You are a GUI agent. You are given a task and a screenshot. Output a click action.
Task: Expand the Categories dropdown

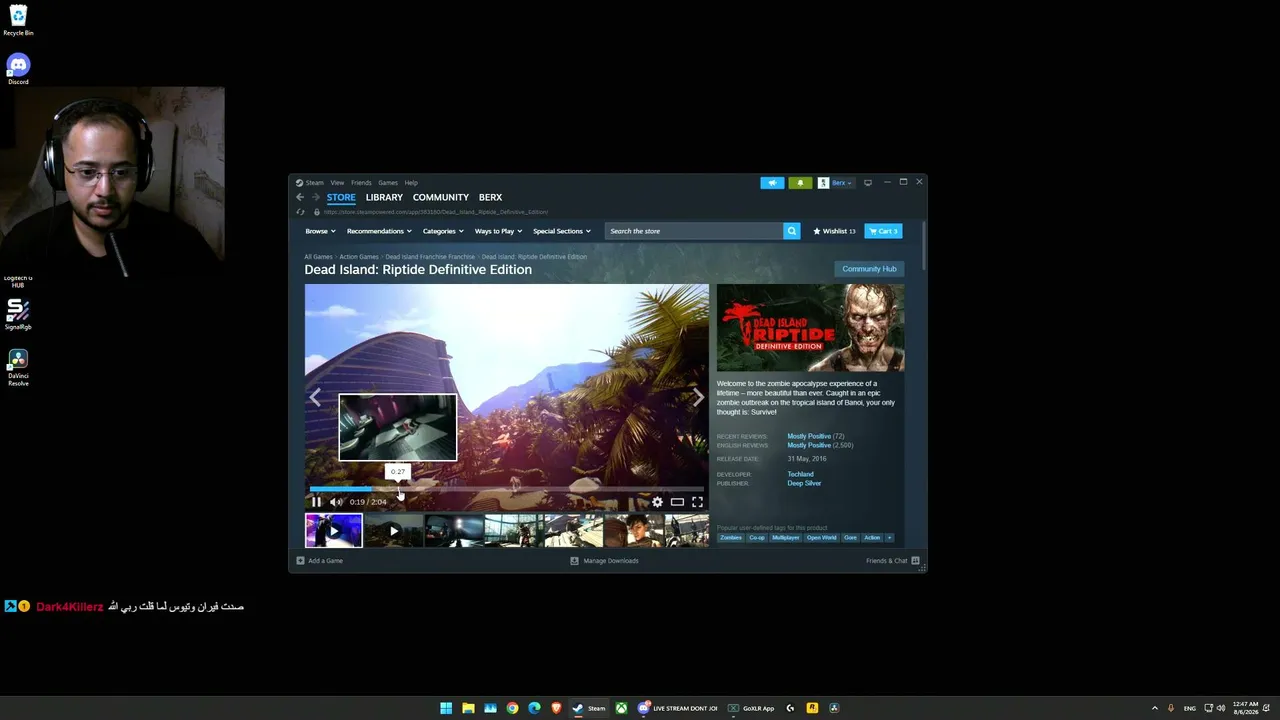(443, 231)
